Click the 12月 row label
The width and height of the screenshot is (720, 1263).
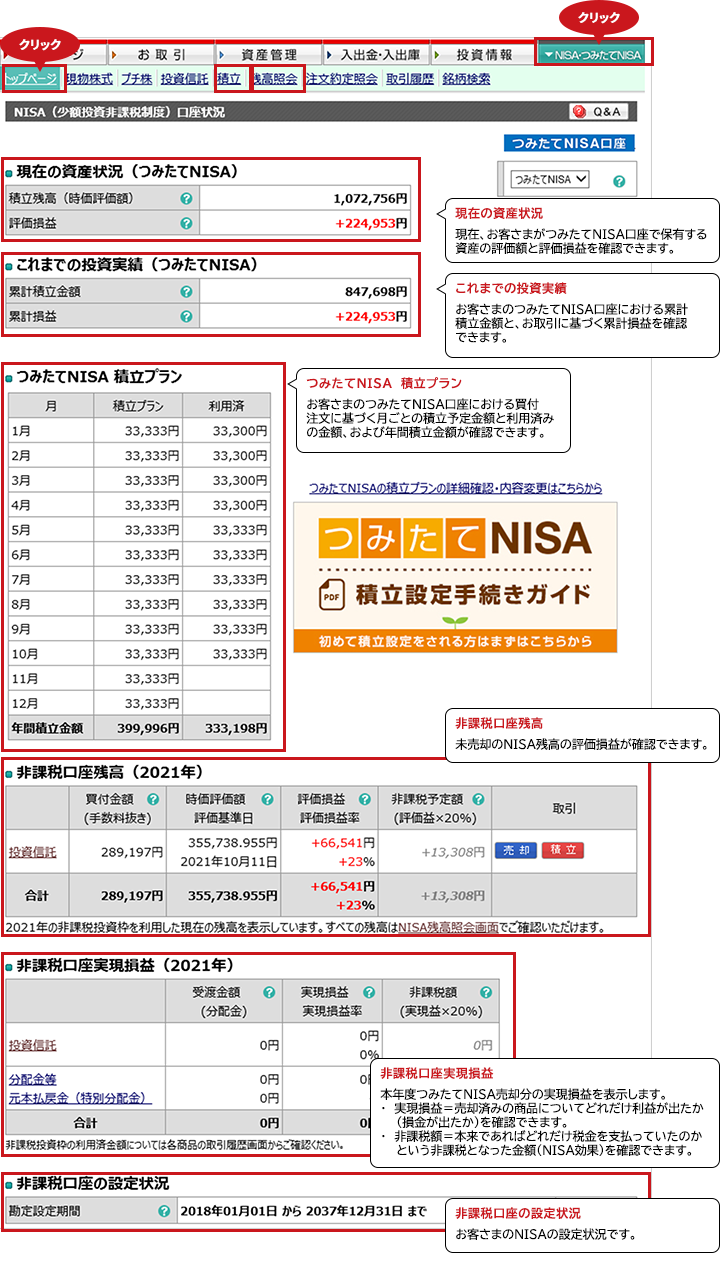[x=24, y=702]
